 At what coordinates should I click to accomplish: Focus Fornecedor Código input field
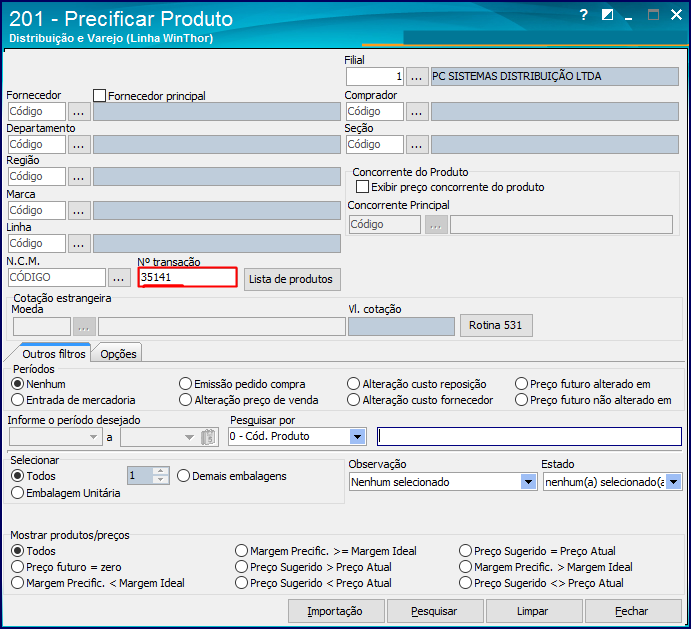pos(37,112)
